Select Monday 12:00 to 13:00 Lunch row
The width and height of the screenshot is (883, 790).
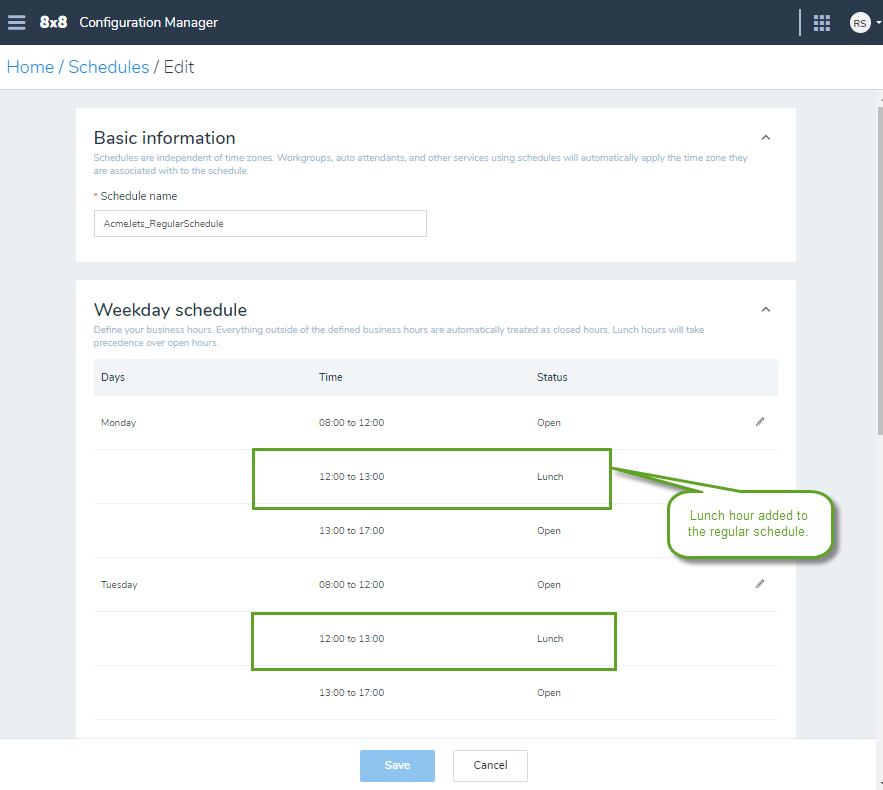pos(436,476)
